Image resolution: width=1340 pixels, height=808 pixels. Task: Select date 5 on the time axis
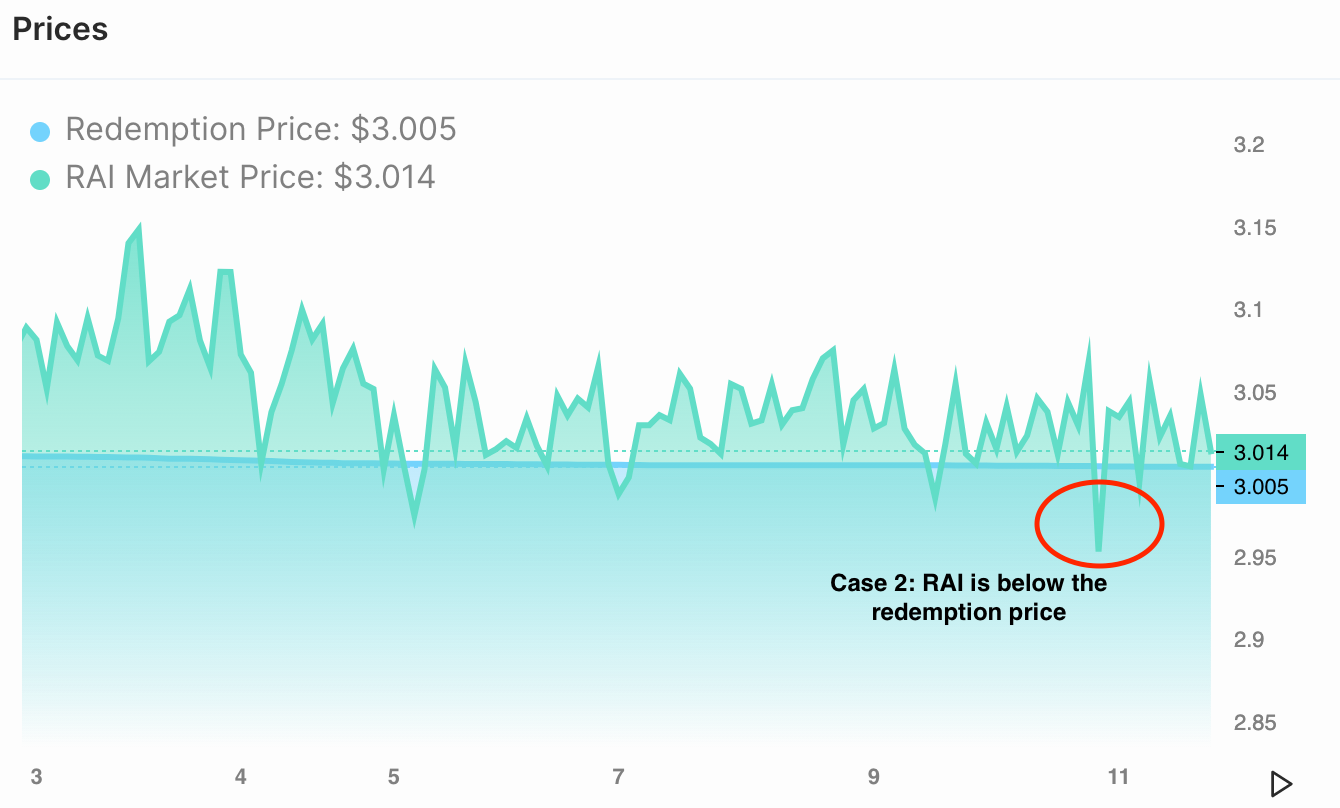(394, 777)
